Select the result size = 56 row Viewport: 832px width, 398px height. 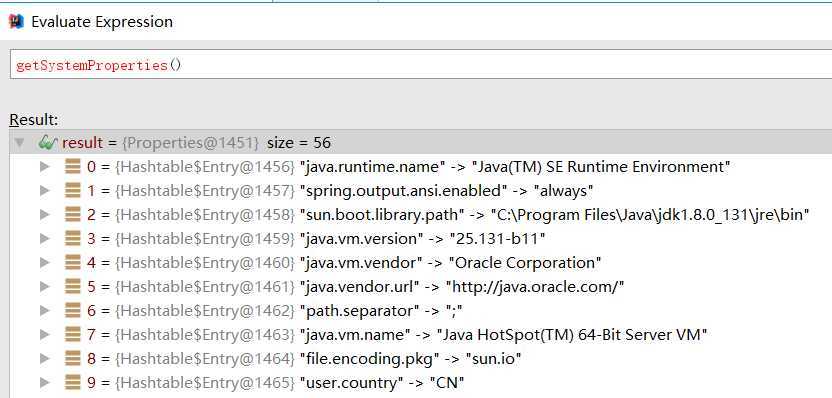(421, 142)
